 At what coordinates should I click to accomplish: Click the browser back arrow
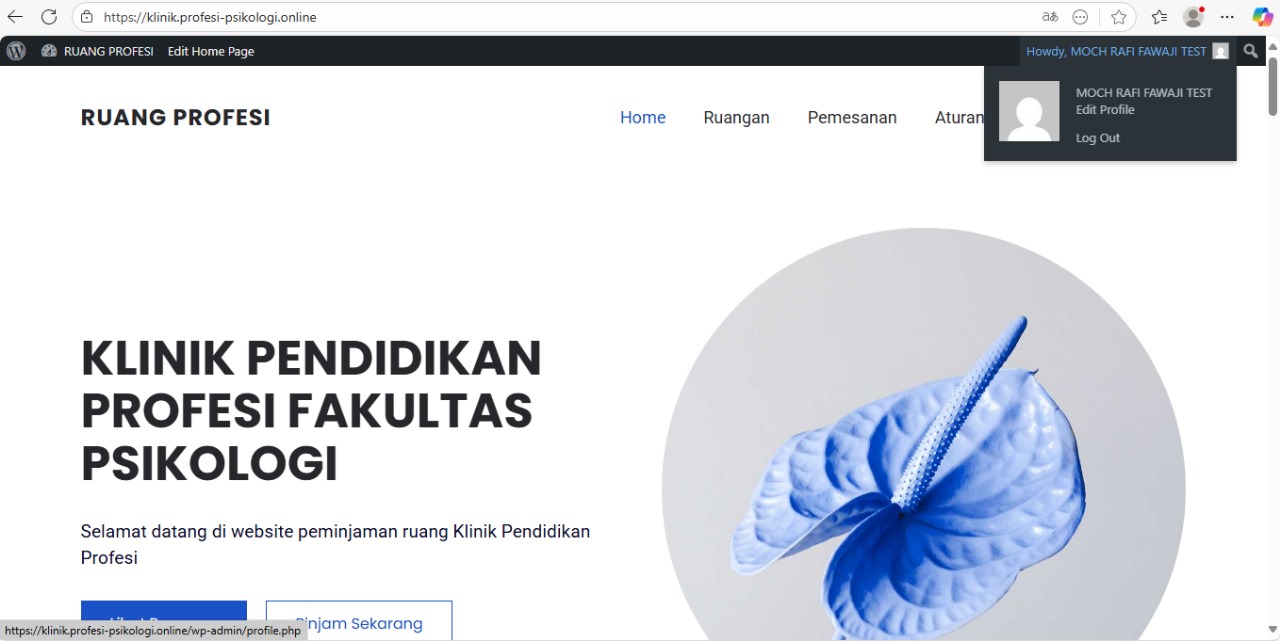[15, 17]
